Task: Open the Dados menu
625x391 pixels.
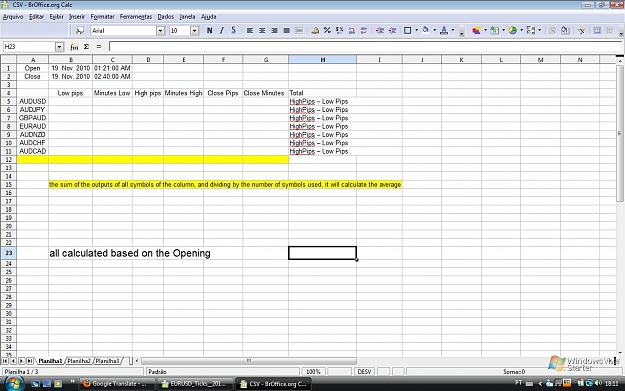Action: 166,17
